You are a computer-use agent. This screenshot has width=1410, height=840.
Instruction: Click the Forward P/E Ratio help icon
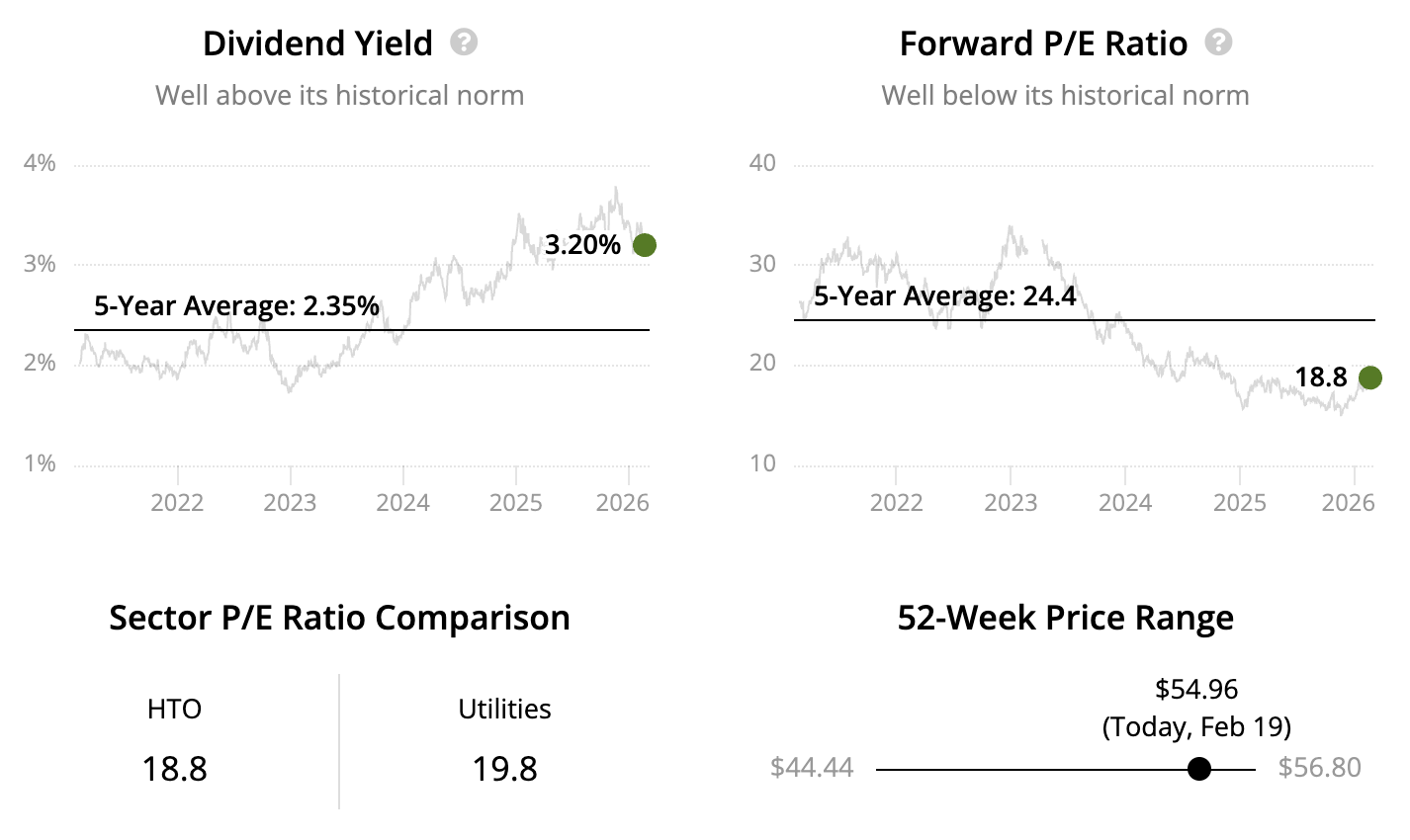tap(1219, 42)
